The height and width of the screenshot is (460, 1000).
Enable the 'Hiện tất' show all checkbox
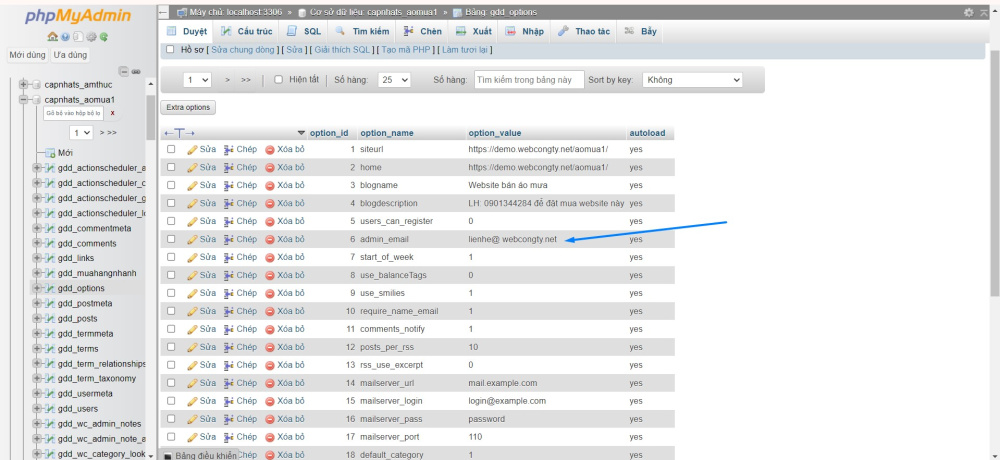pyautogui.click(x=280, y=79)
